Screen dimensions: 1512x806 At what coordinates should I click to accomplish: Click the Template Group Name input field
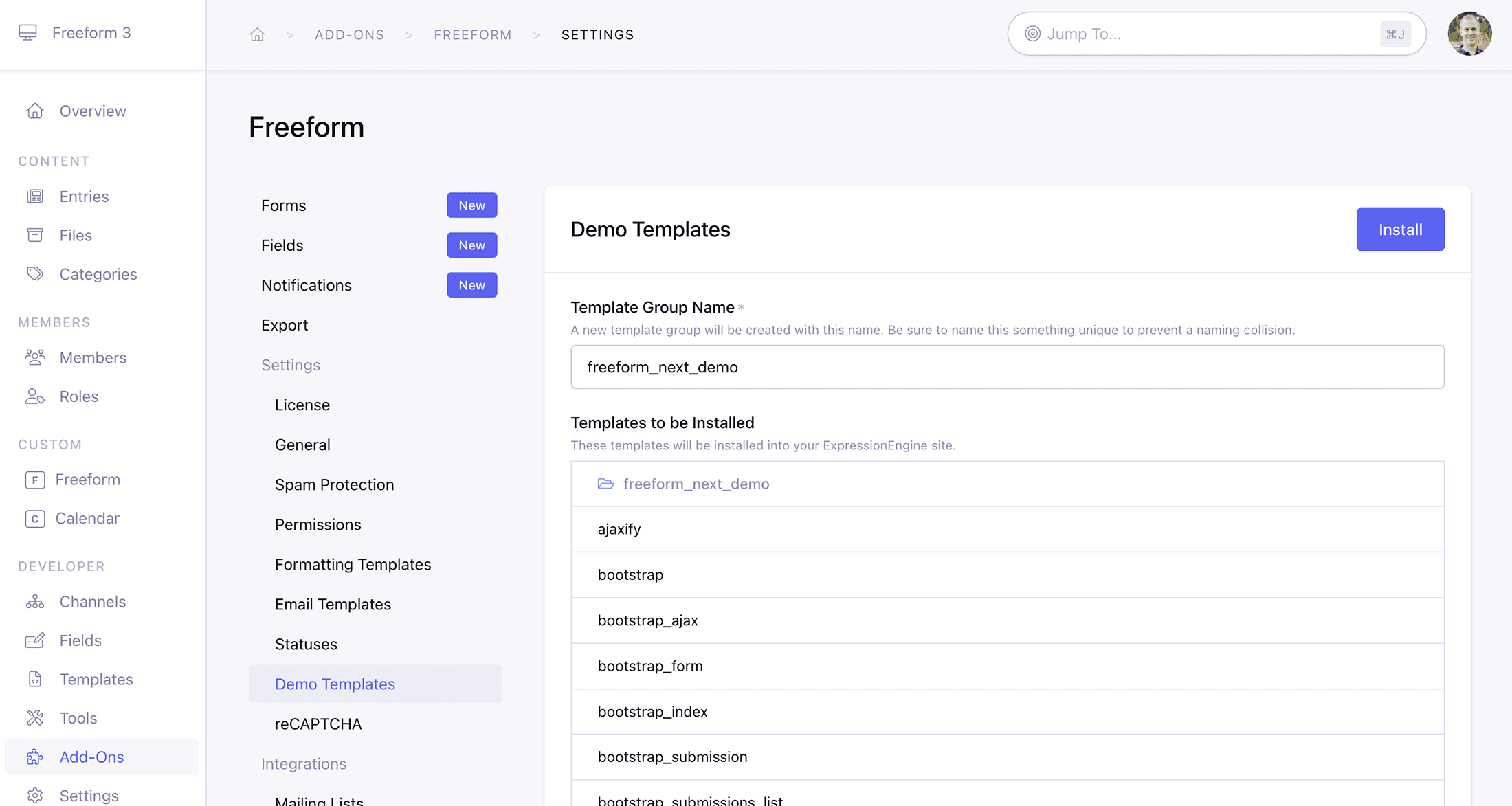coord(1007,366)
